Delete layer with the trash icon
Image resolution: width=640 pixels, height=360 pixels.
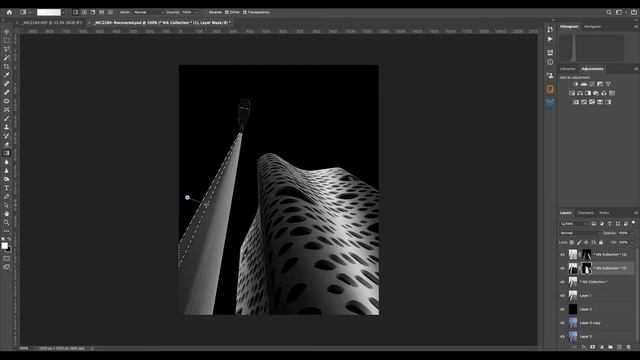tap(629, 347)
